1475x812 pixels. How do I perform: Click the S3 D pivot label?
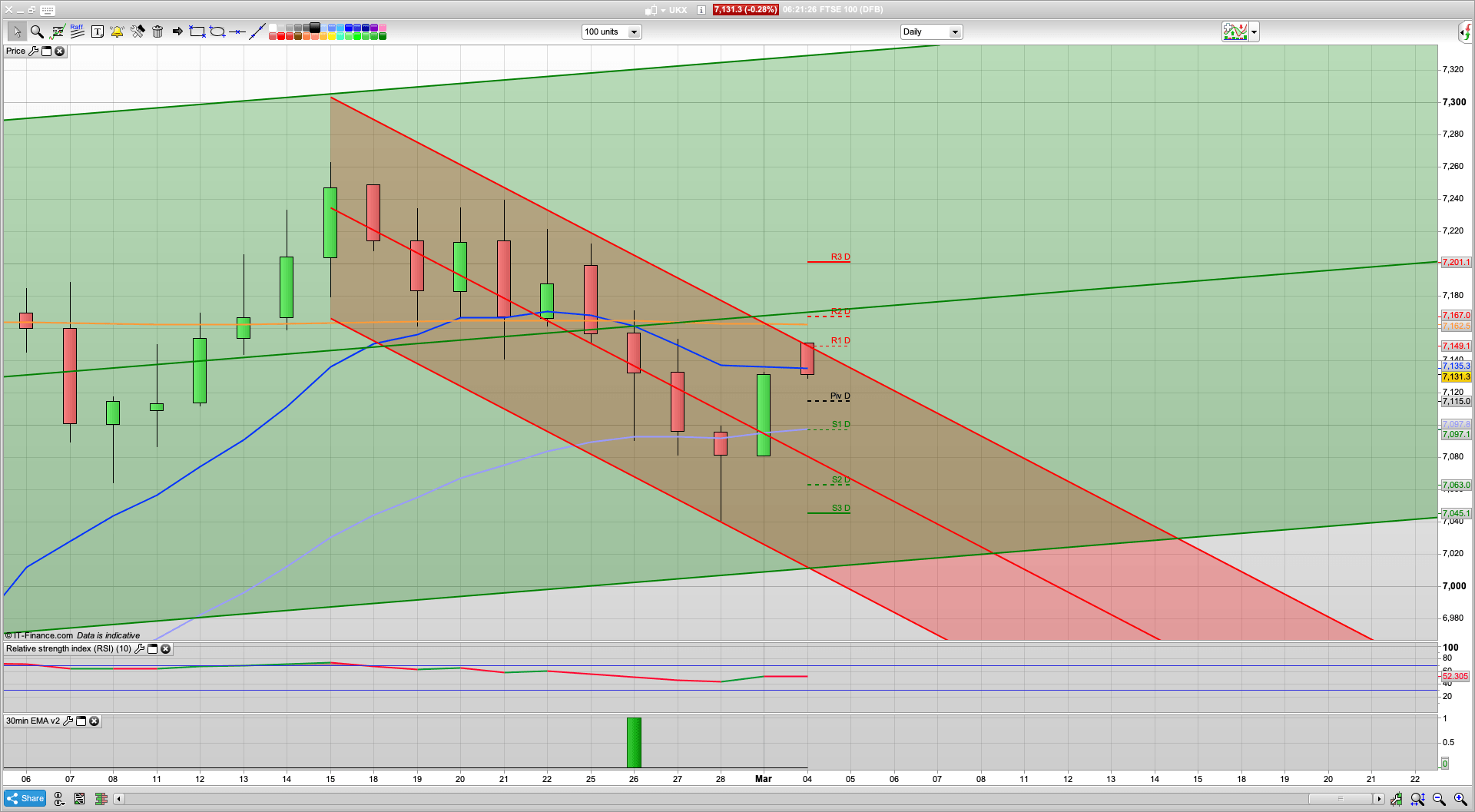[840, 508]
